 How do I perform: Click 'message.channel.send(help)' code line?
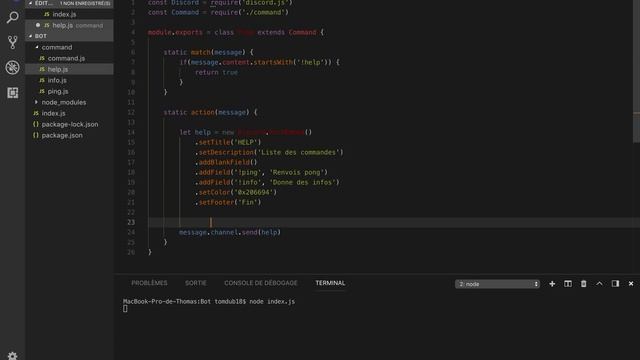pyautogui.click(x=230, y=232)
